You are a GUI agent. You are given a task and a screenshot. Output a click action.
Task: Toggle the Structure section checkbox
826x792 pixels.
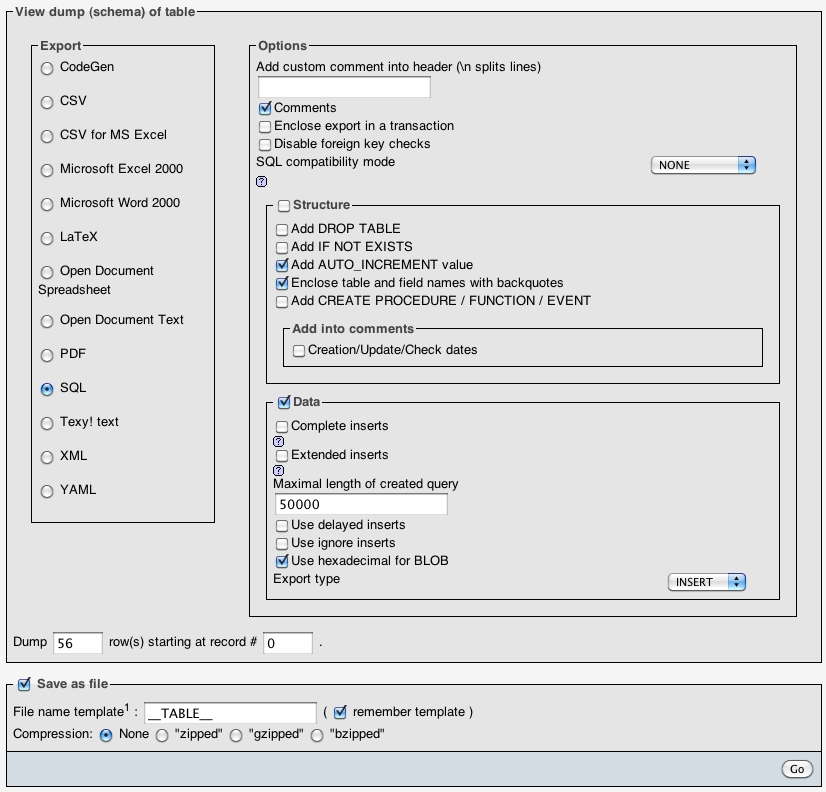(284, 206)
